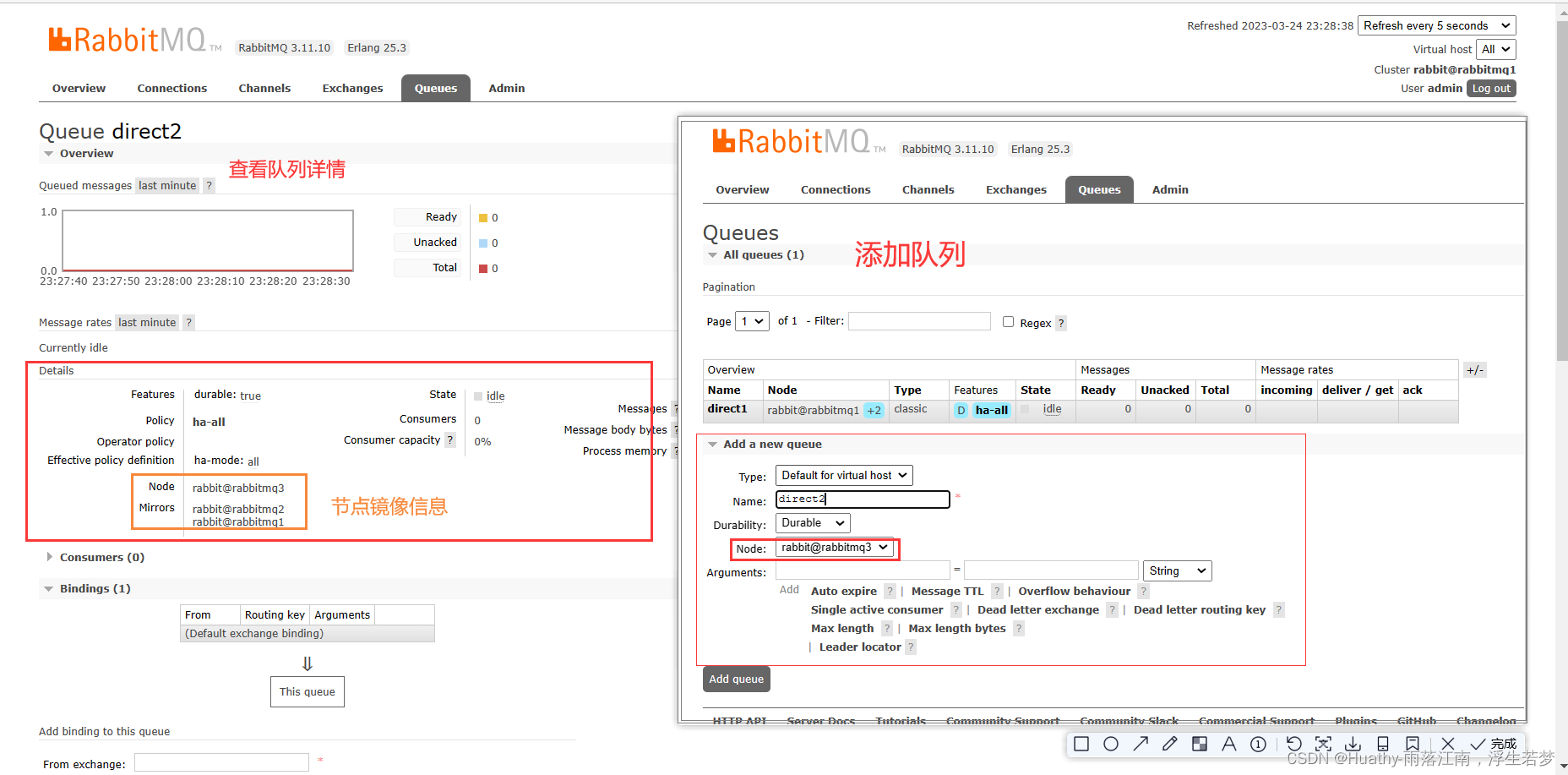
Task: Select the text annotation tool
Action: [1228, 744]
